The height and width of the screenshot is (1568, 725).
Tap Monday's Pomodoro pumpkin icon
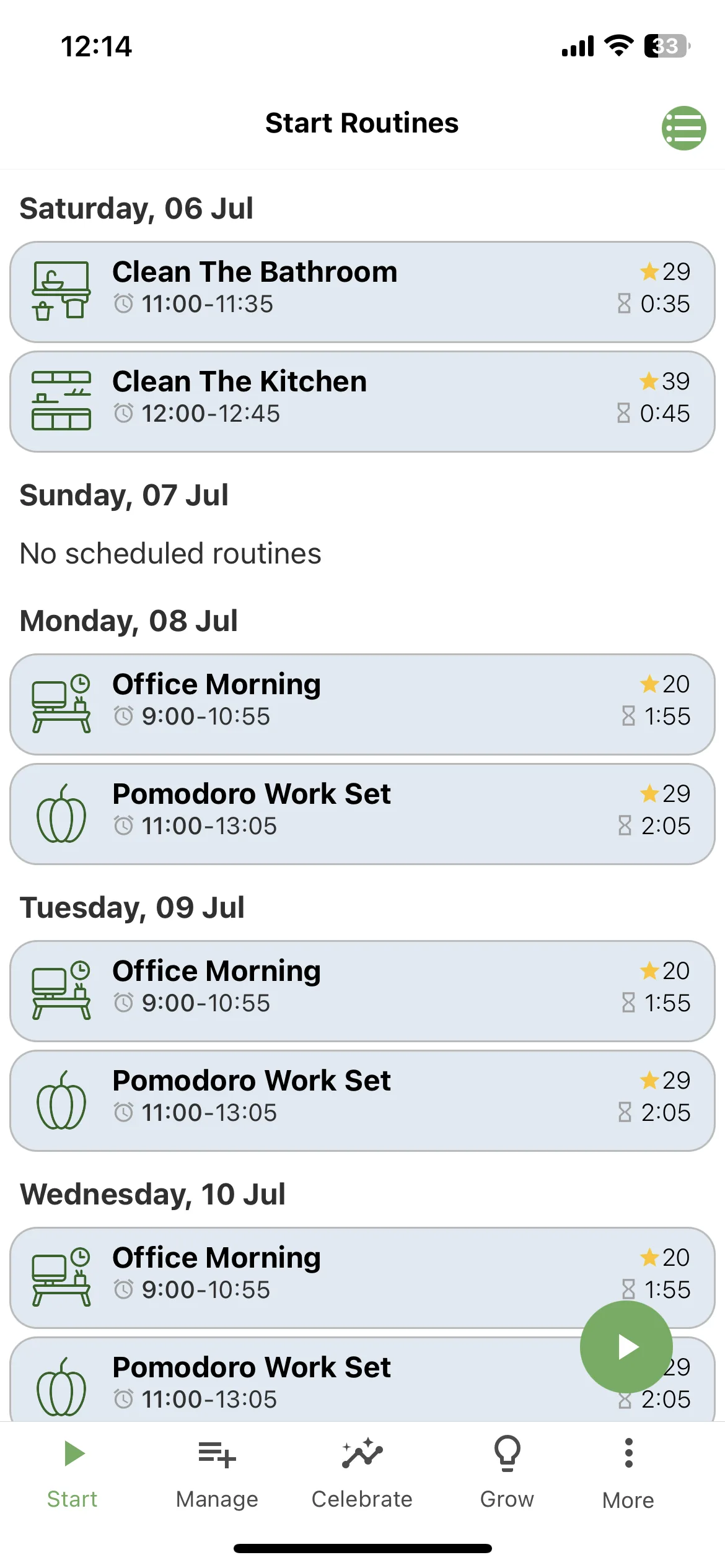(61, 813)
